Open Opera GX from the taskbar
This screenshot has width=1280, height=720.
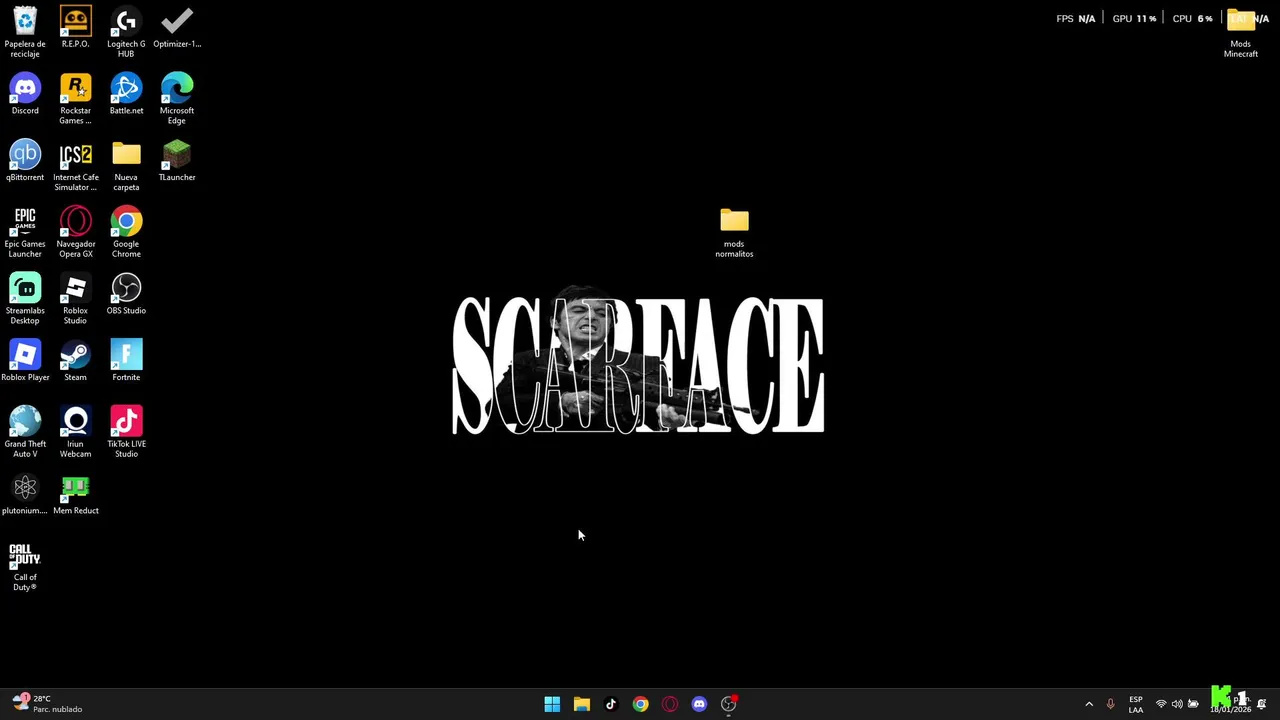click(x=670, y=704)
